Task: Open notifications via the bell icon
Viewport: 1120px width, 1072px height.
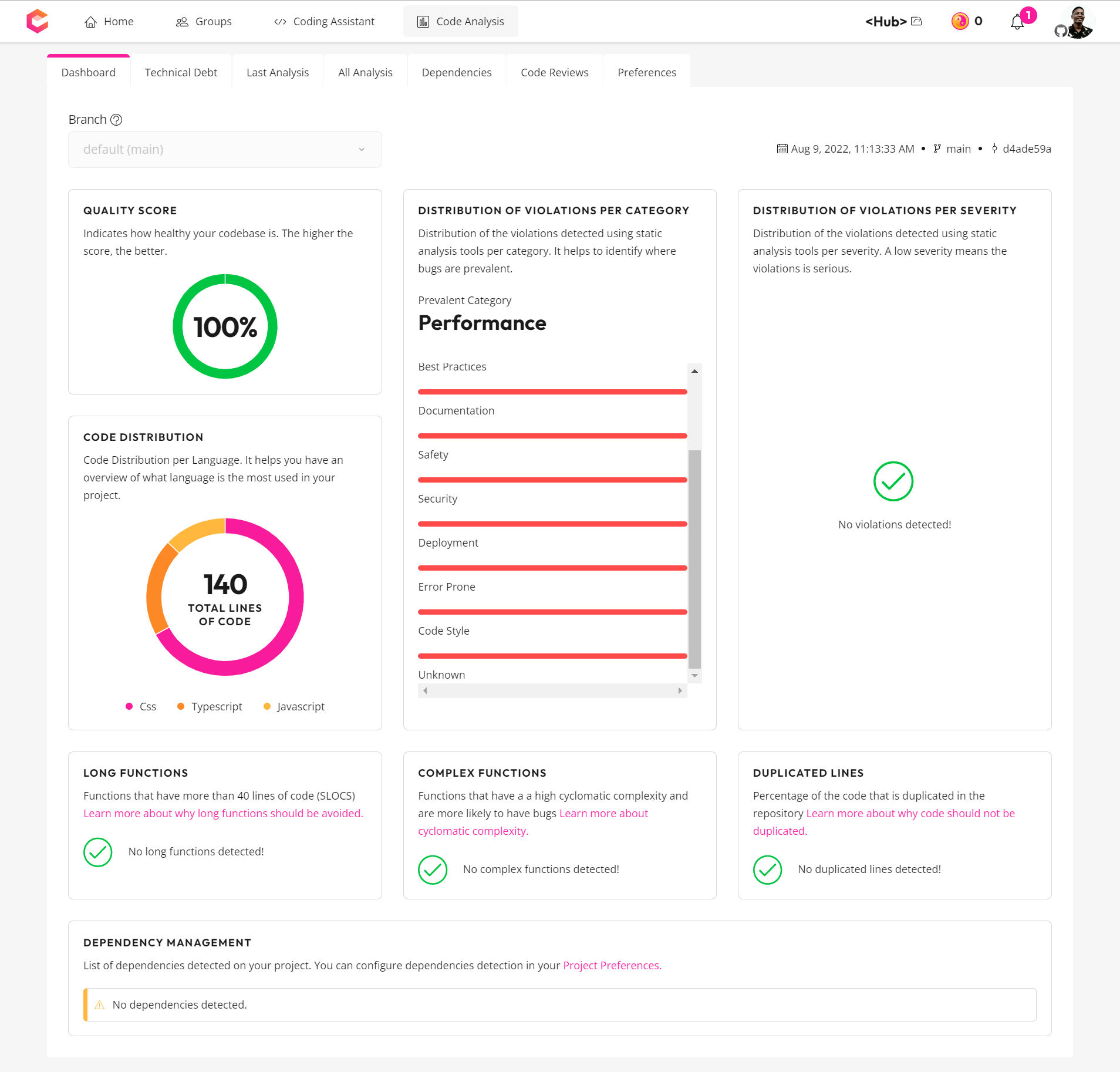Action: tap(1018, 22)
